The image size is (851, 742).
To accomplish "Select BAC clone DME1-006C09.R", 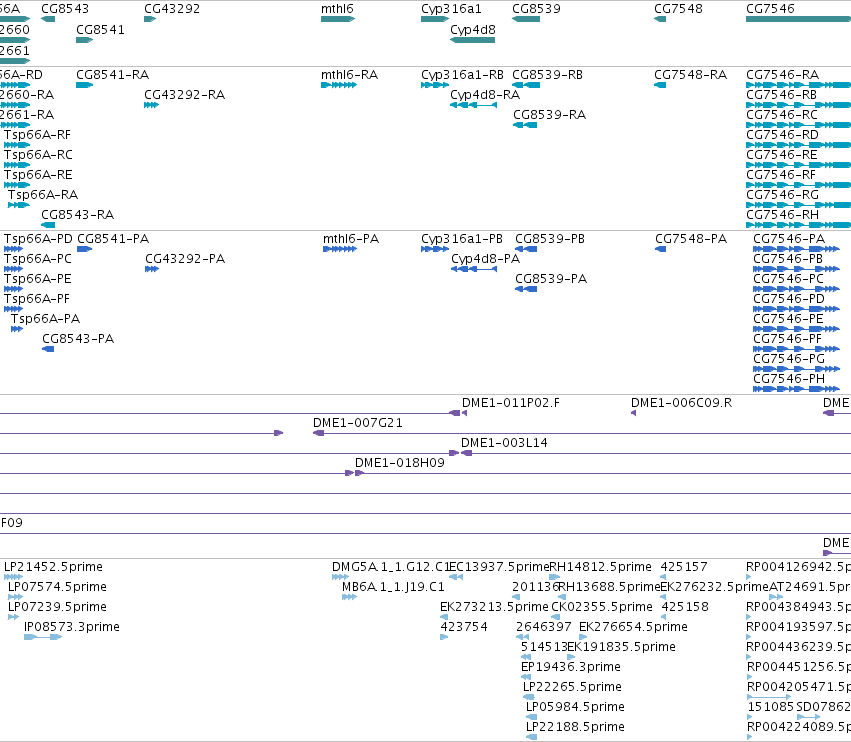I will [681, 403].
